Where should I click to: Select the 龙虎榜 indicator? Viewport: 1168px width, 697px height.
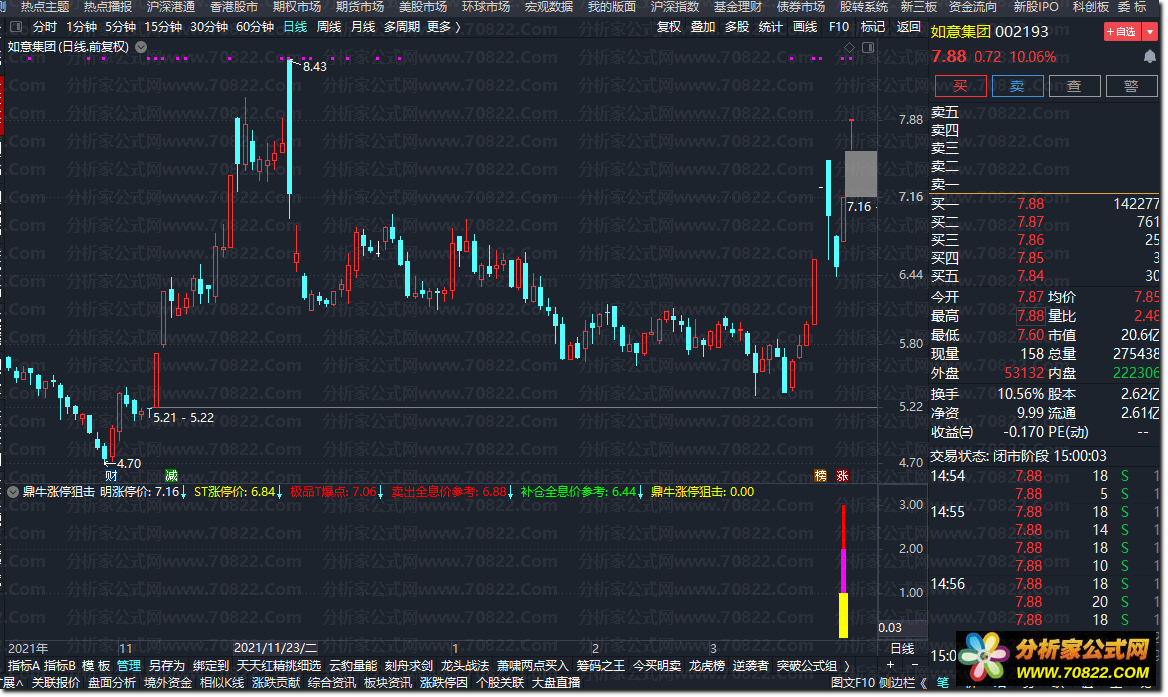707,666
